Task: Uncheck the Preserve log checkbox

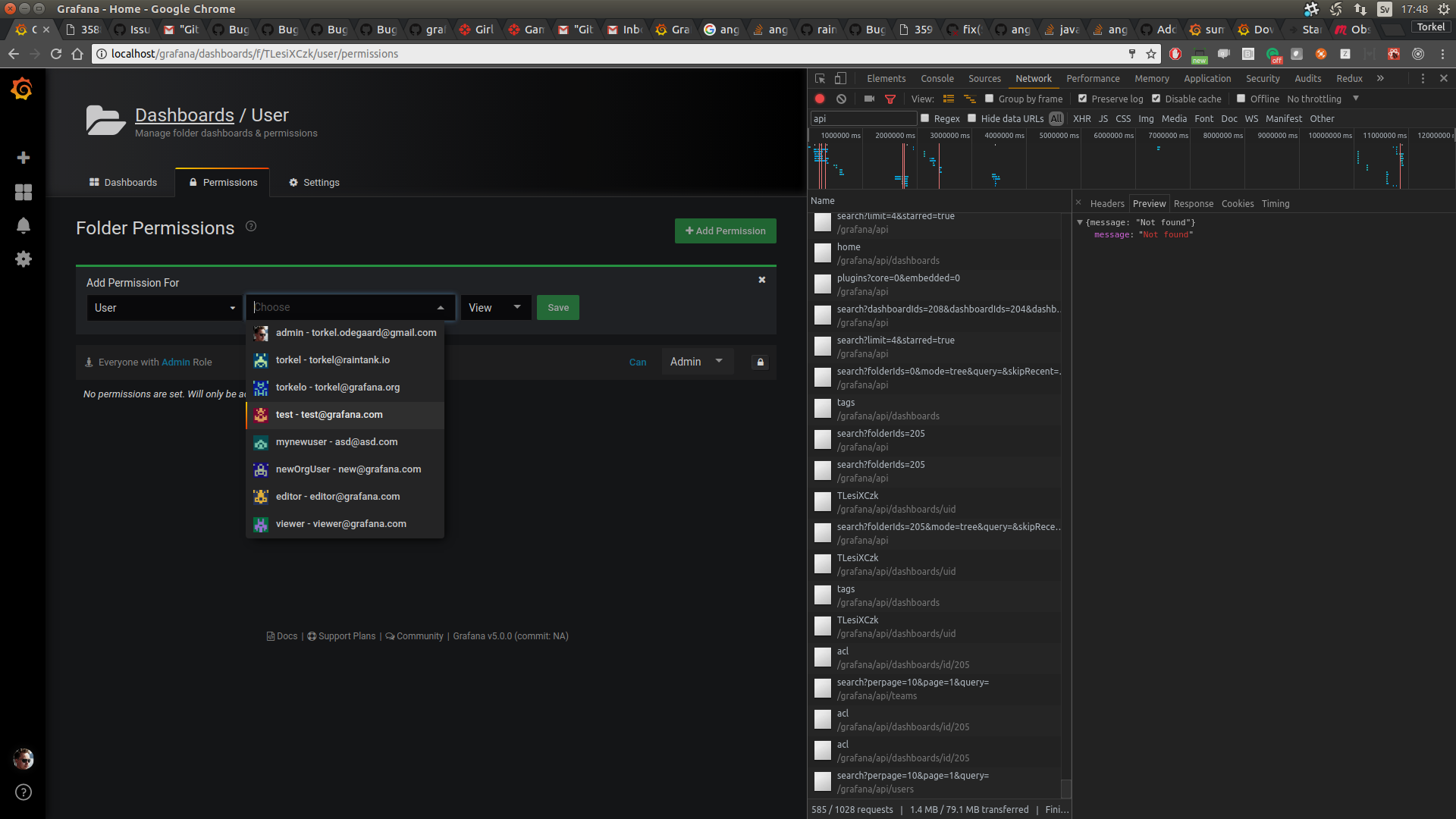Action: pyautogui.click(x=1084, y=99)
